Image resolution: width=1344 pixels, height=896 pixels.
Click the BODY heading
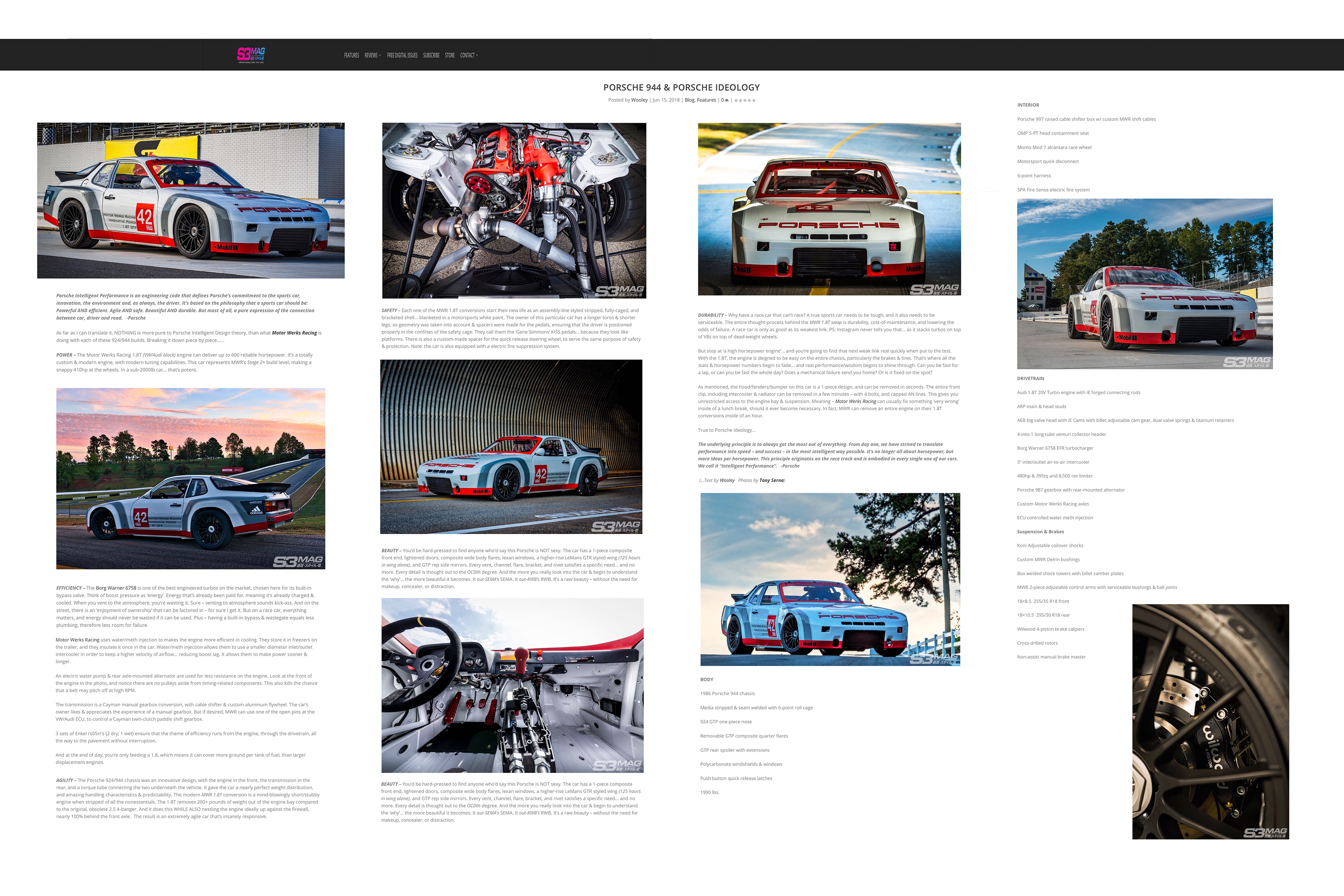click(707, 679)
